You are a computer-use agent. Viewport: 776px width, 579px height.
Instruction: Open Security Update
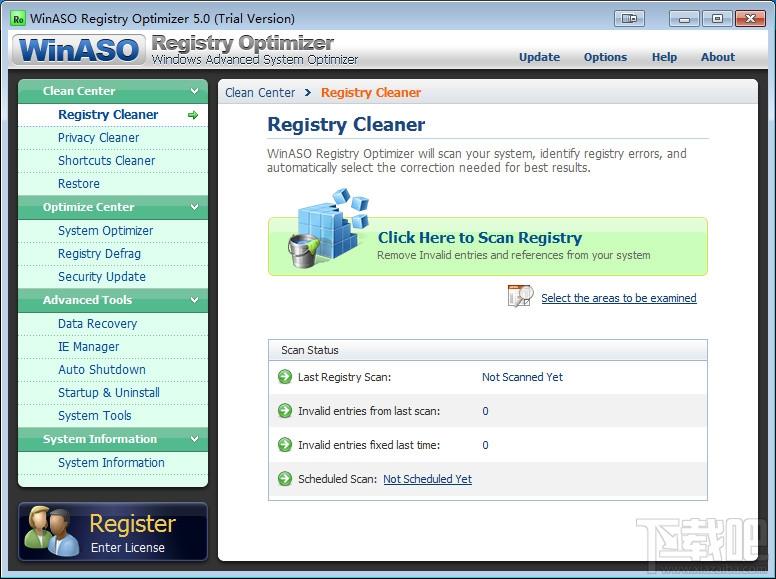[113, 277]
